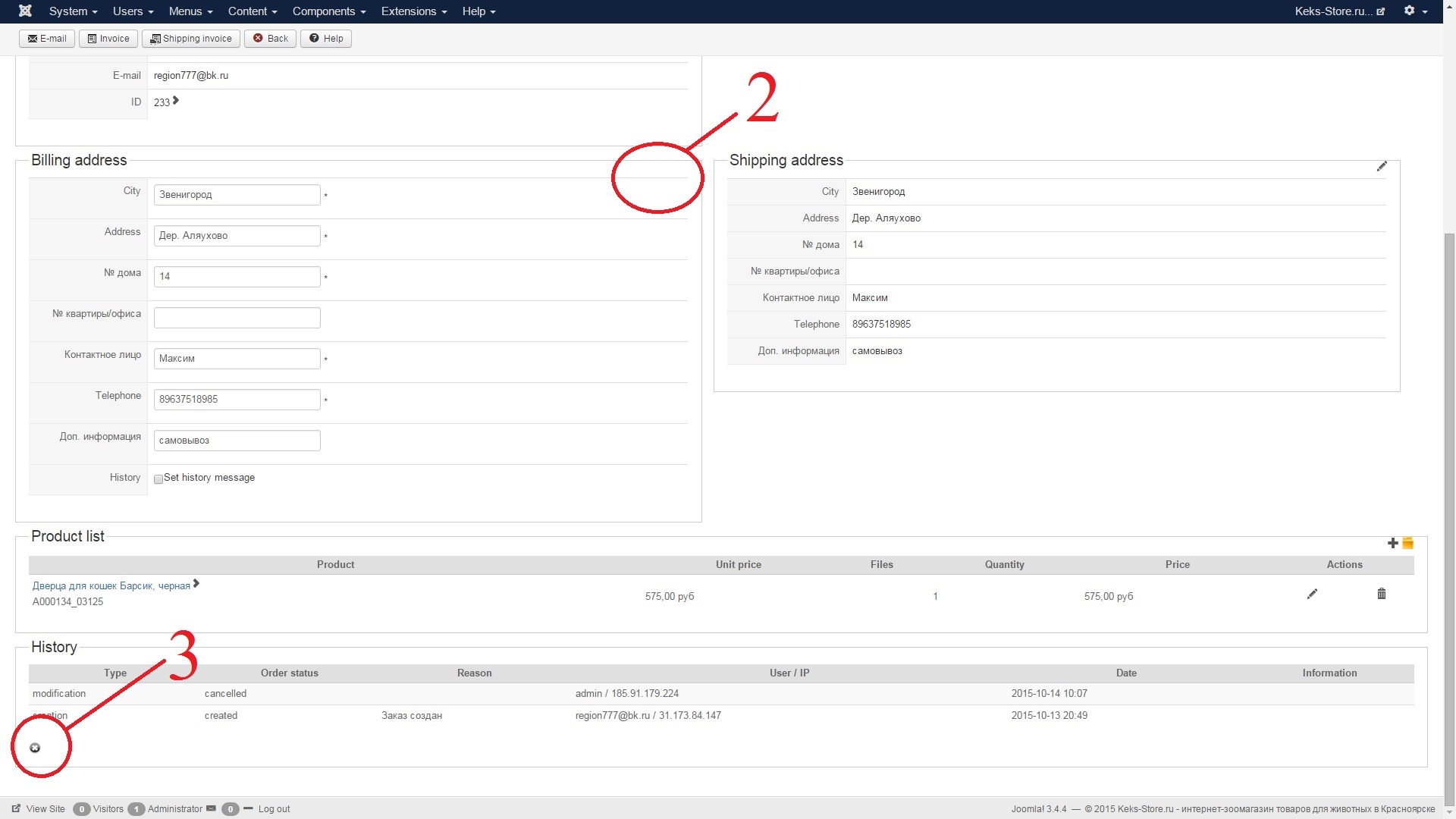This screenshot has width=1456, height=819.
Task: Click the pencil icon to edit Shipping address
Action: click(x=1382, y=167)
